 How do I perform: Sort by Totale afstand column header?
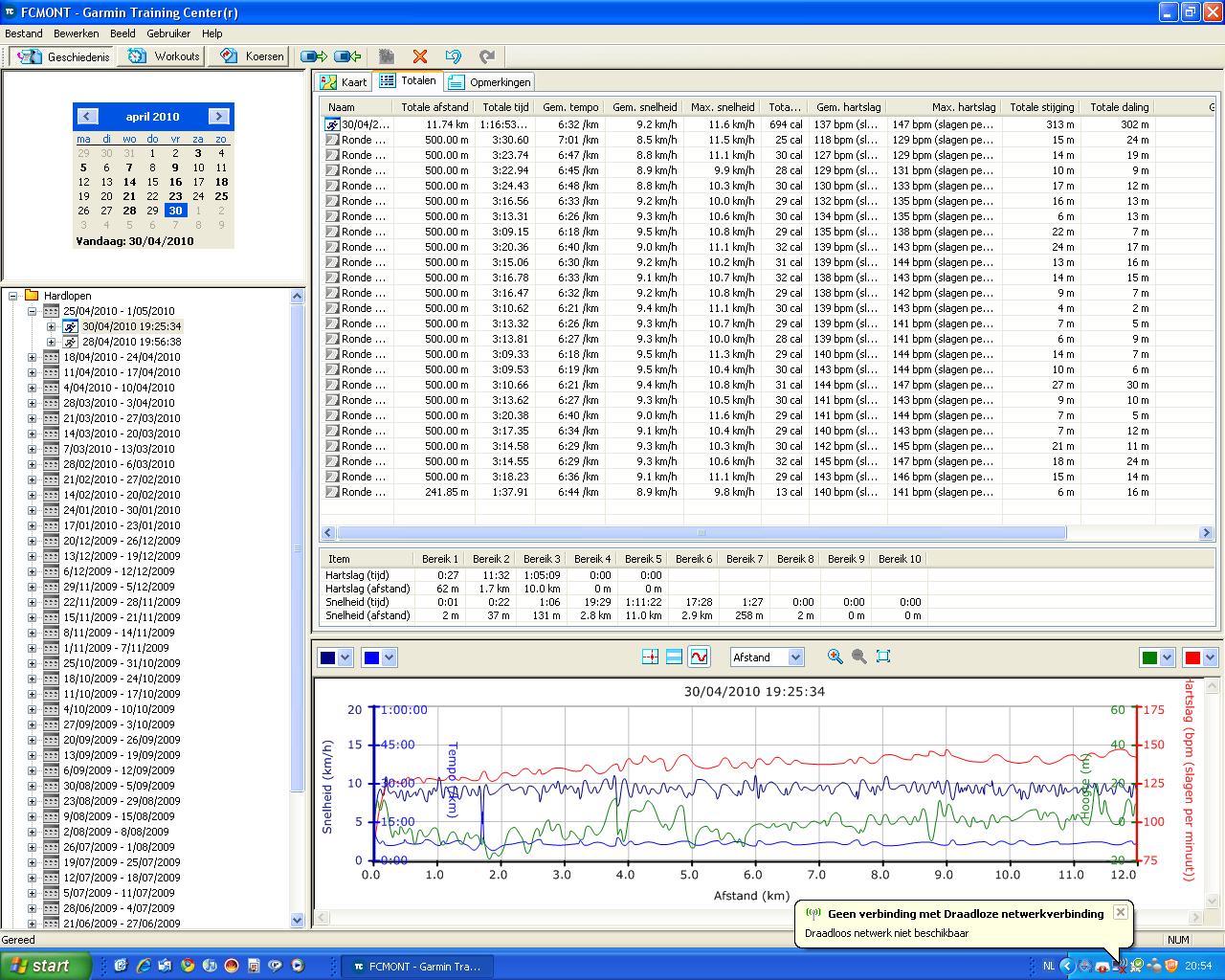(434, 107)
